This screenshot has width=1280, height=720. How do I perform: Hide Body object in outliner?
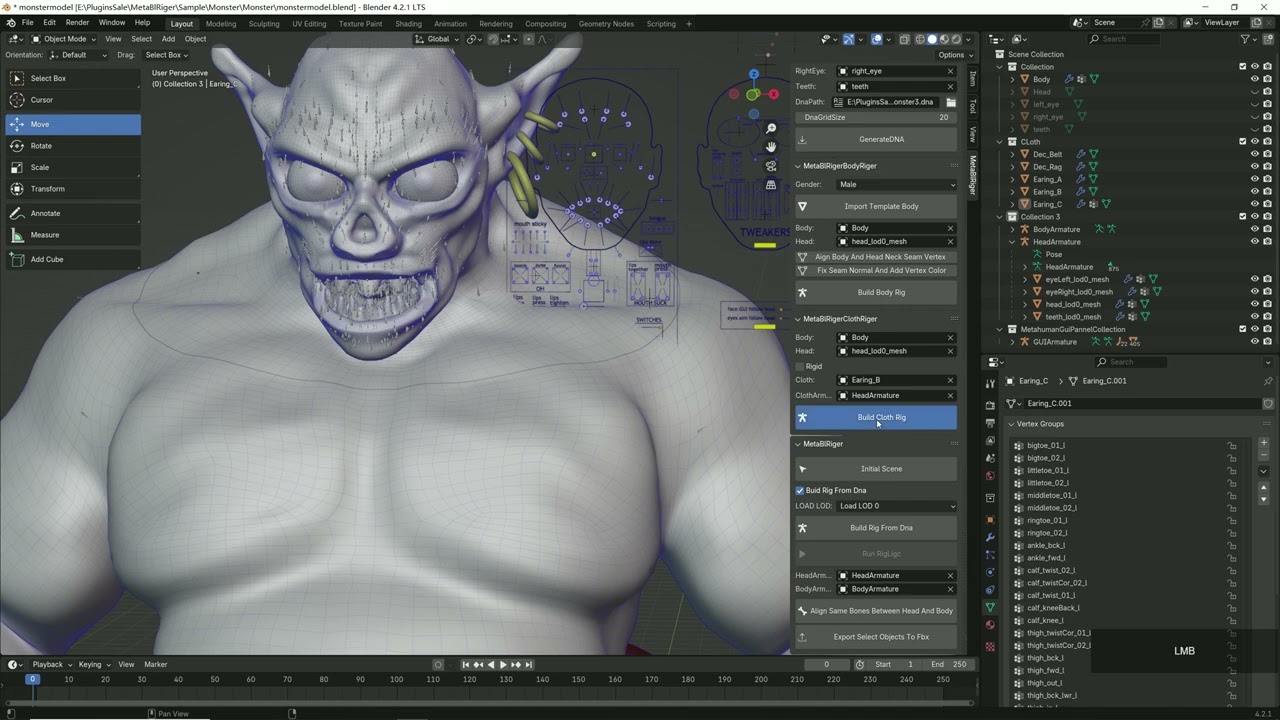[x=1255, y=79]
